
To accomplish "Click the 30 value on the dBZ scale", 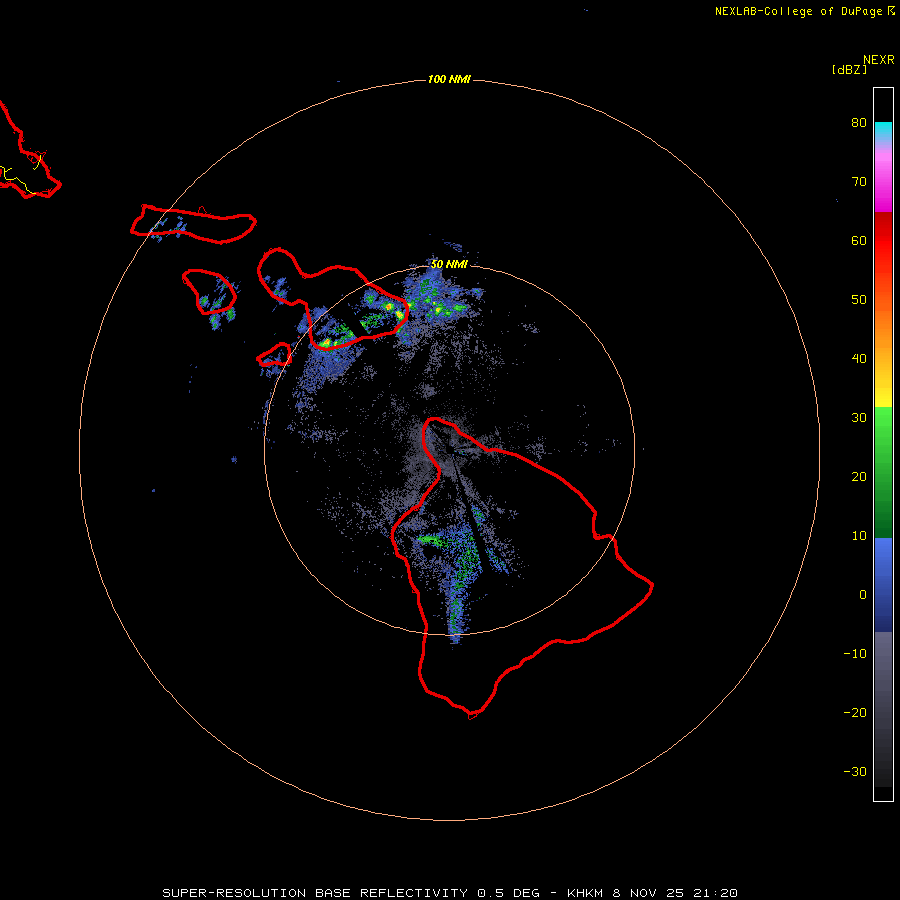I will tap(859, 417).
